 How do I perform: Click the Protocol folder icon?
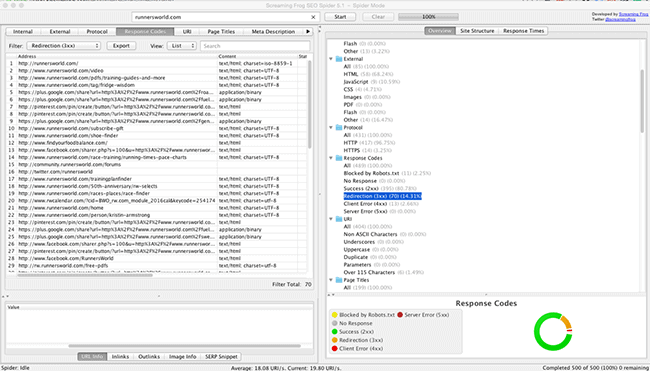pyautogui.click(x=339, y=127)
